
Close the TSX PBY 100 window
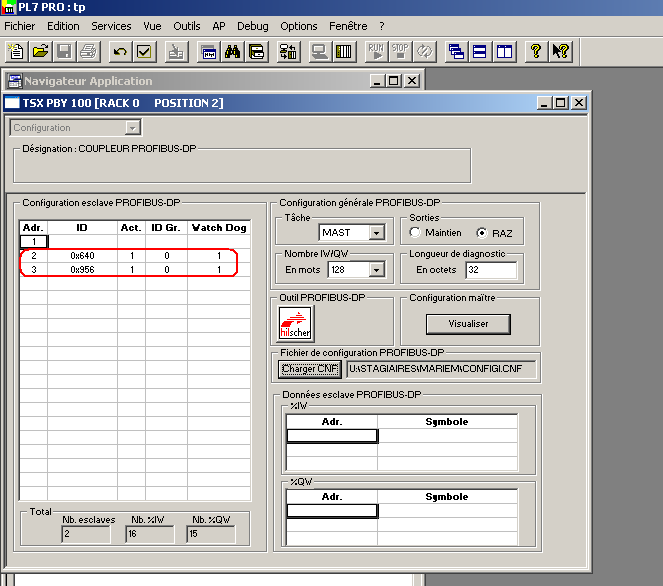coord(579,103)
